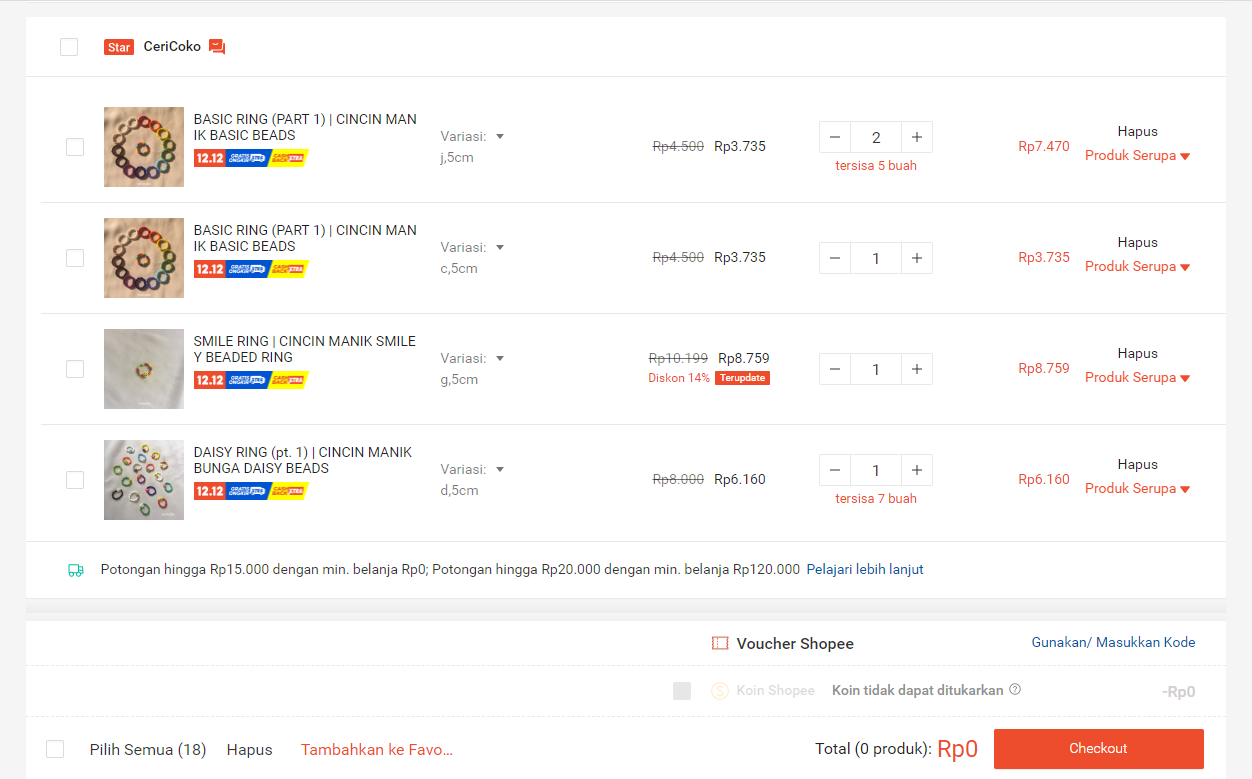Click Hapus for DAISY RING

point(1138,464)
